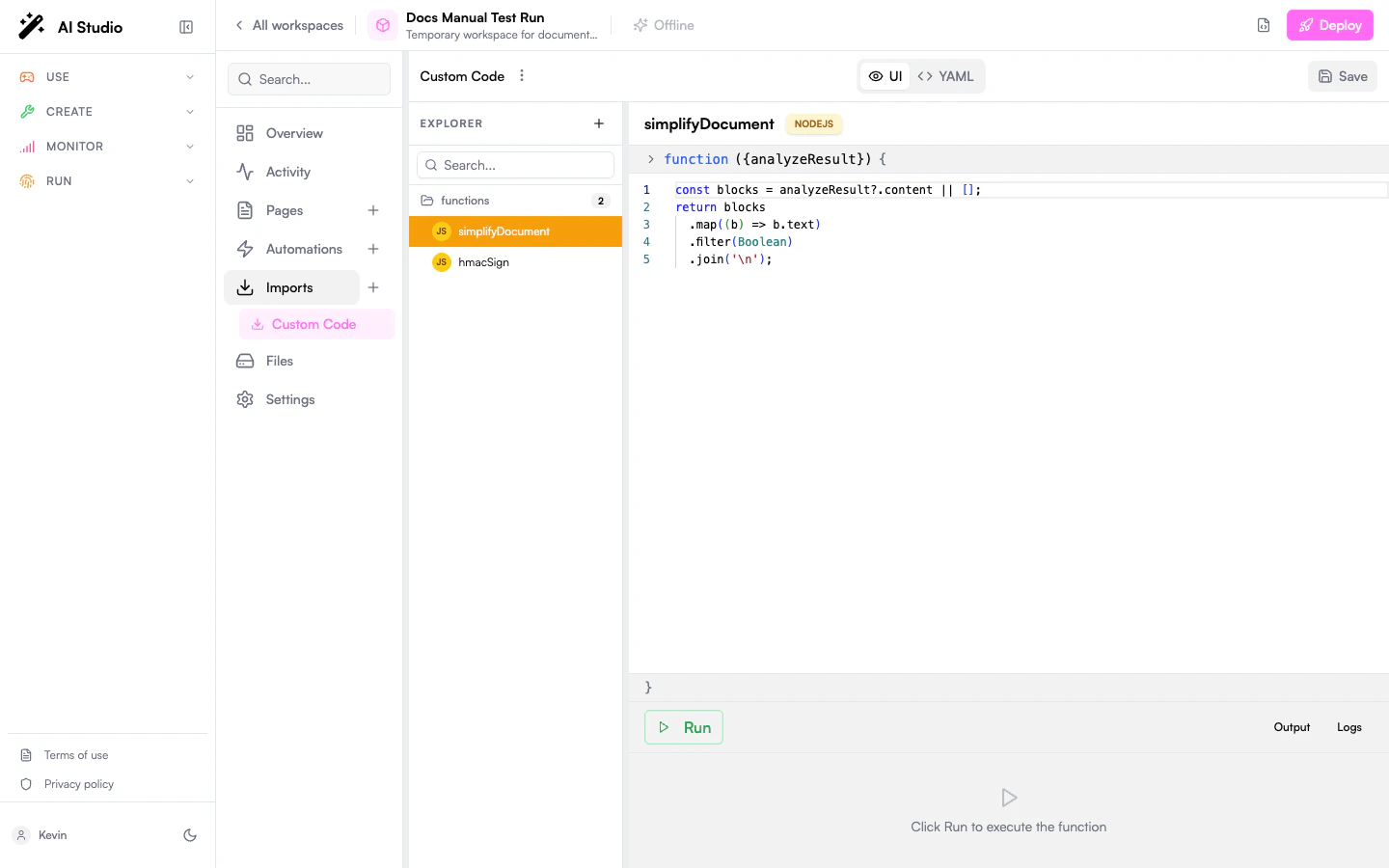Screen dimensions: 1389x868
Task: Run the function with Run button
Action: [x=684, y=727]
